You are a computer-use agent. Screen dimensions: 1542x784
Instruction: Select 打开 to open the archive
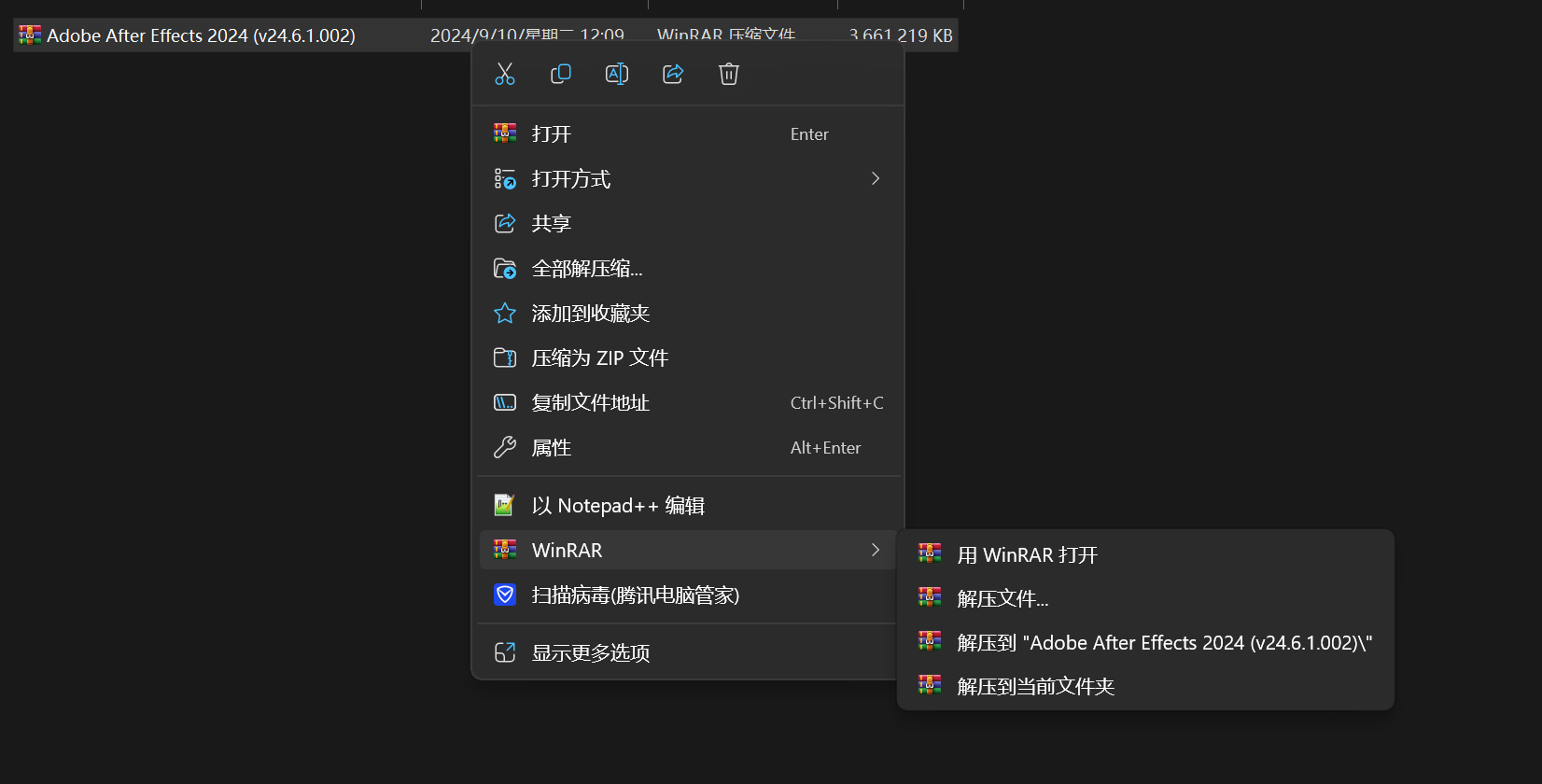551,134
